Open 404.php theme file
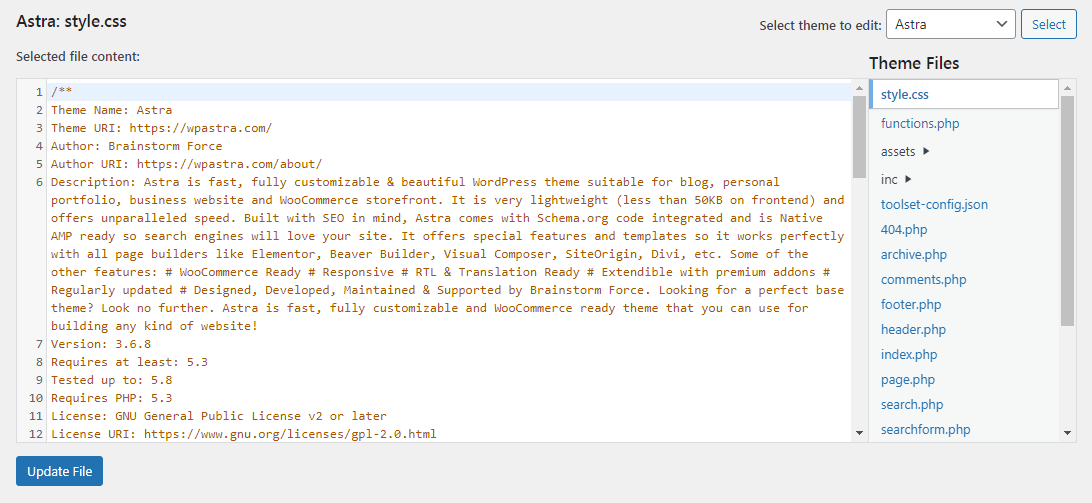Image resolution: width=1092 pixels, height=503 pixels. tap(904, 229)
